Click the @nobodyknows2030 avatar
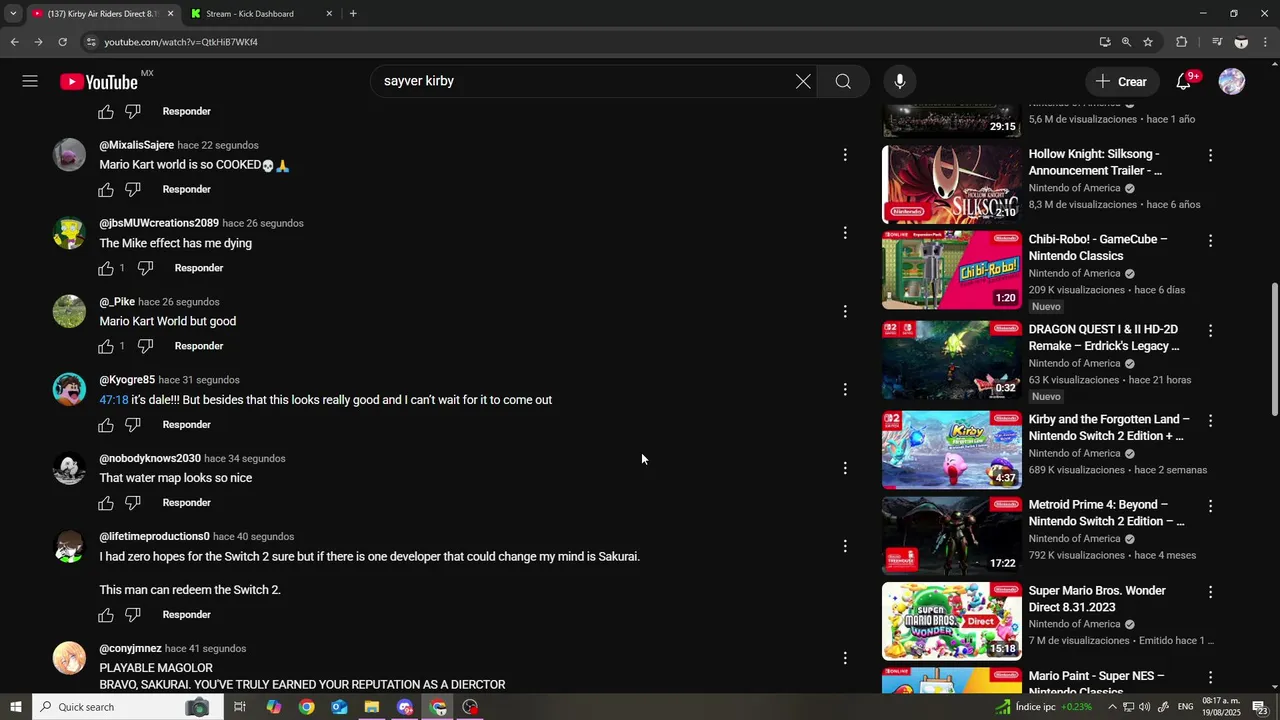The width and height of the screenshot is (1280, 720). point(69,468)
